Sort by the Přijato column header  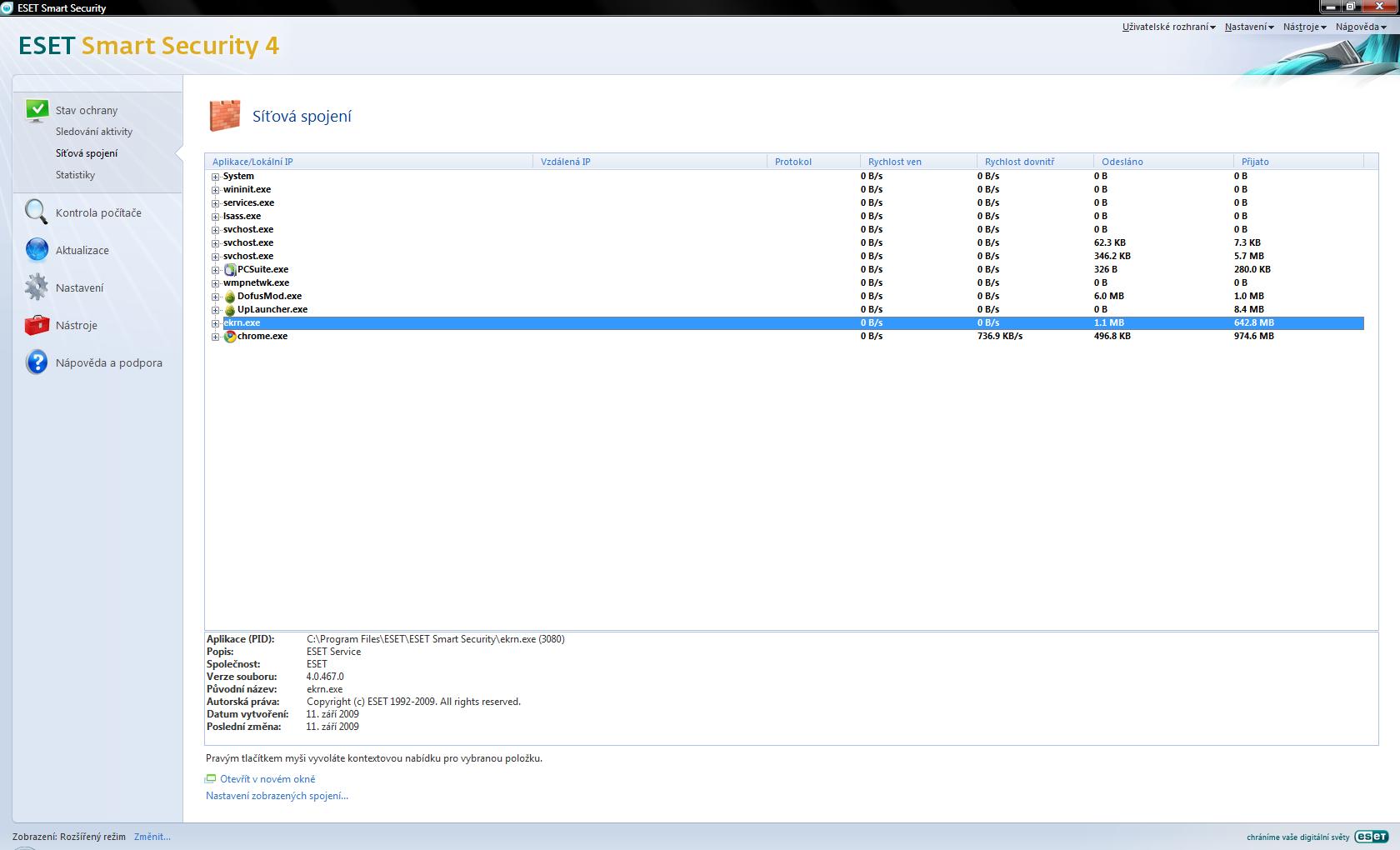point(1255,162)
